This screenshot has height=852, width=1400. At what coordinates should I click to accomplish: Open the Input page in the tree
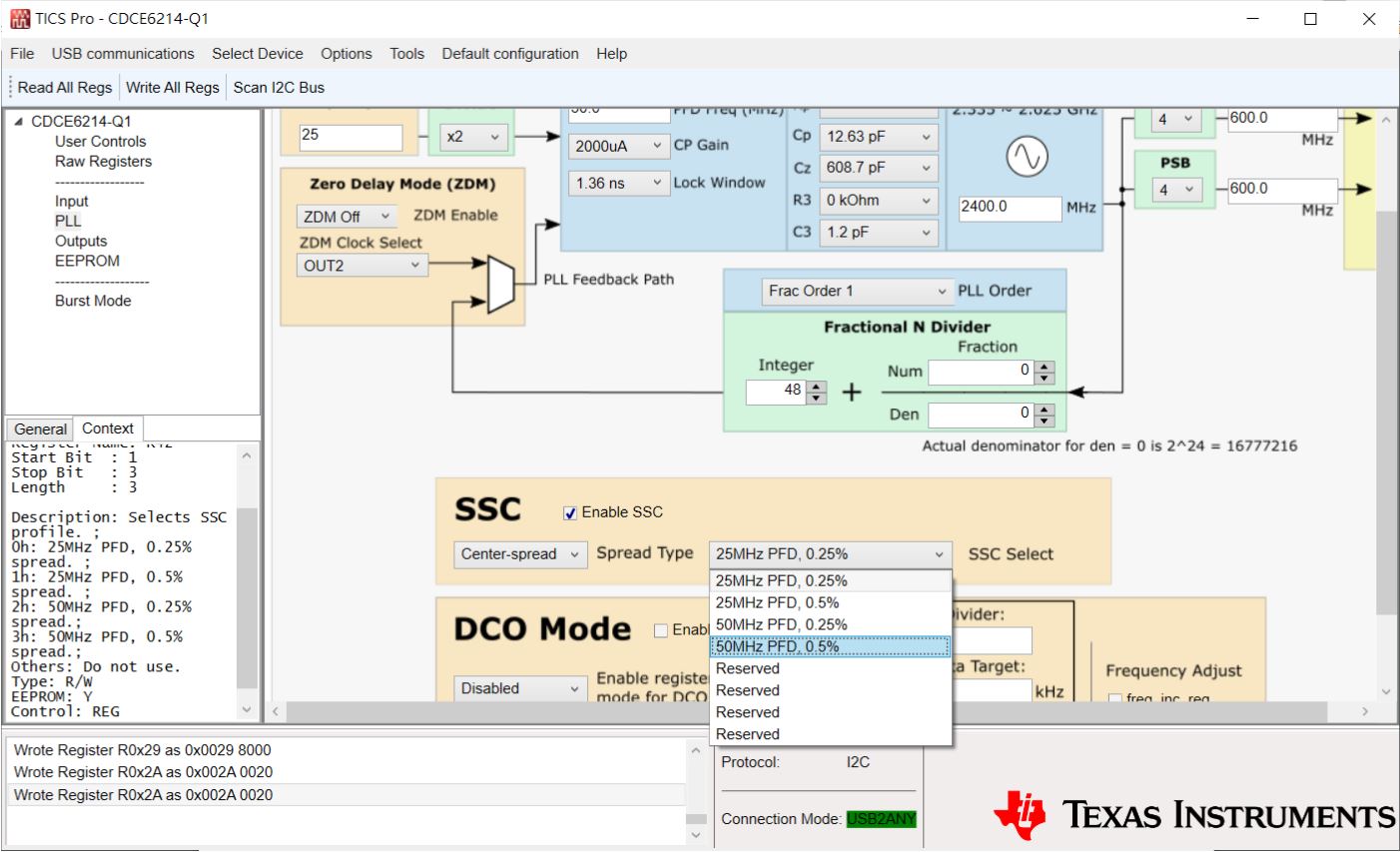pyautogui.click(x=72, y=202)
